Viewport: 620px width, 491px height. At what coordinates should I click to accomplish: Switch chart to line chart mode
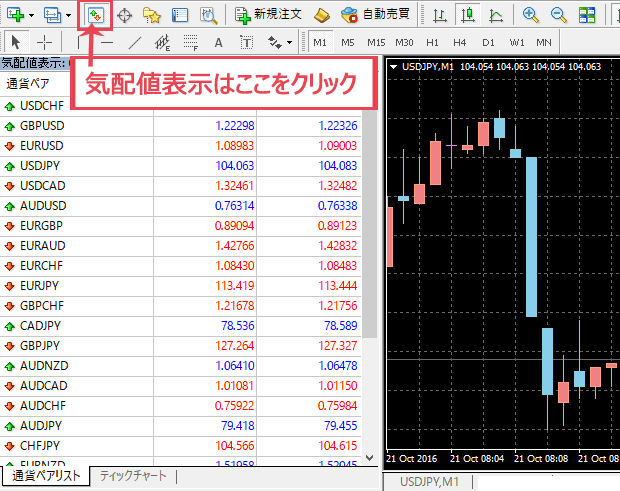click(496, 15)
